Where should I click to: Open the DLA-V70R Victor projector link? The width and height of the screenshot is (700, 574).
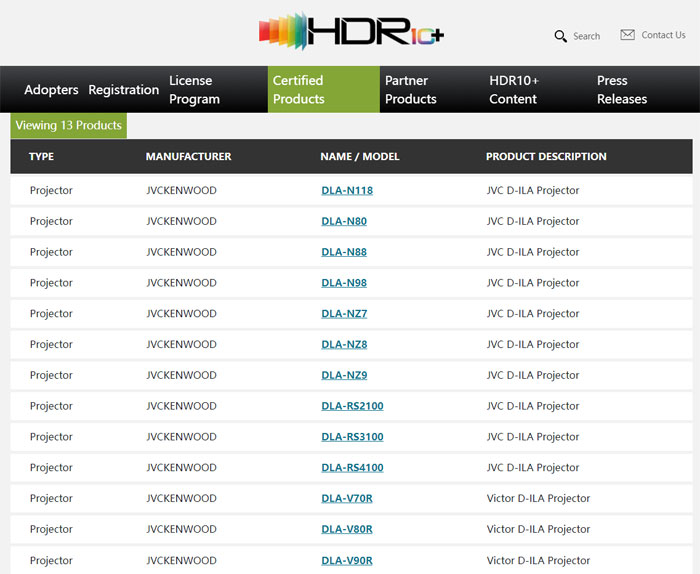tap(347, 498)
